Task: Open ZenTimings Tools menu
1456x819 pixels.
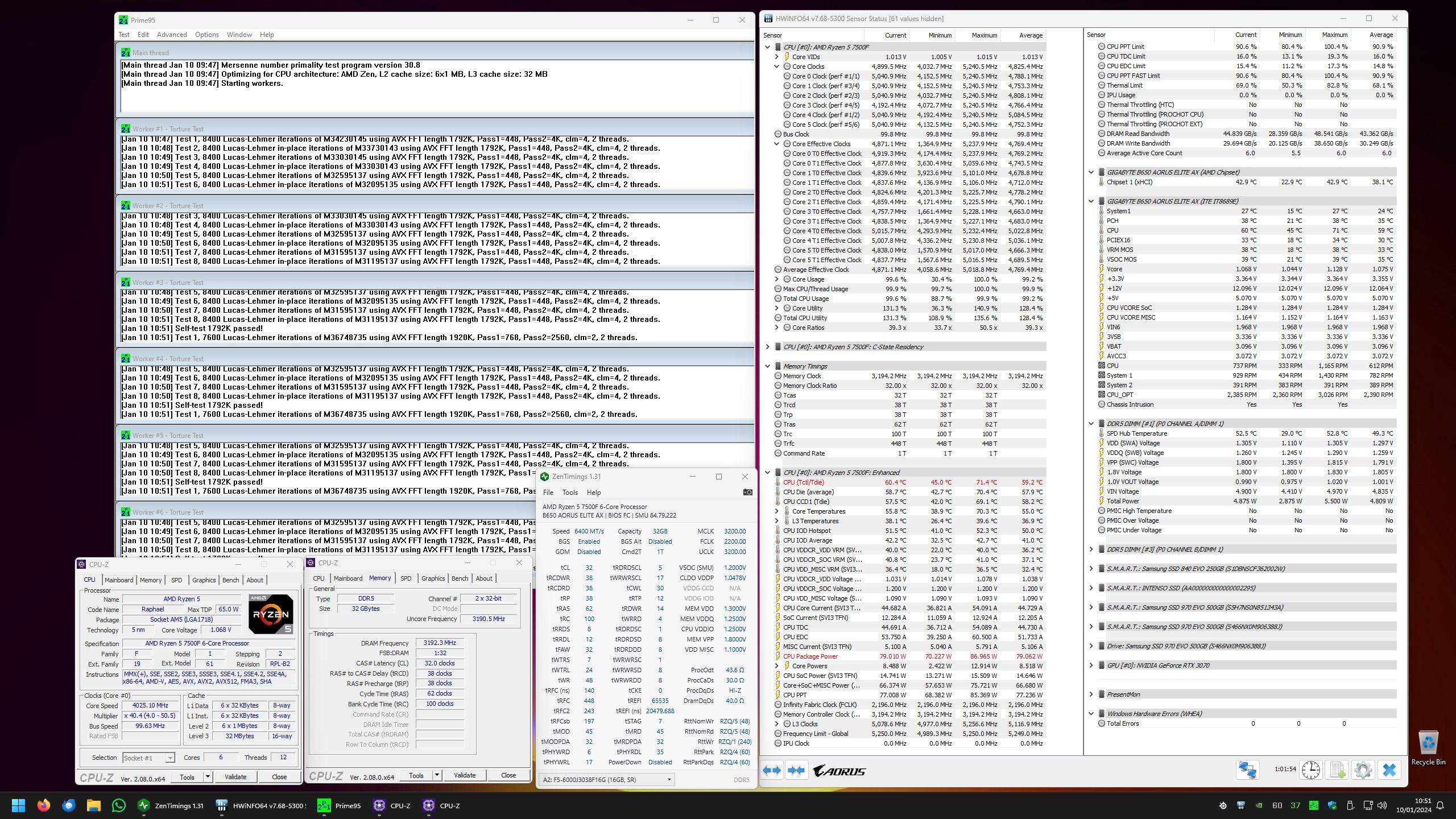Action: click(x=569, y=493)
